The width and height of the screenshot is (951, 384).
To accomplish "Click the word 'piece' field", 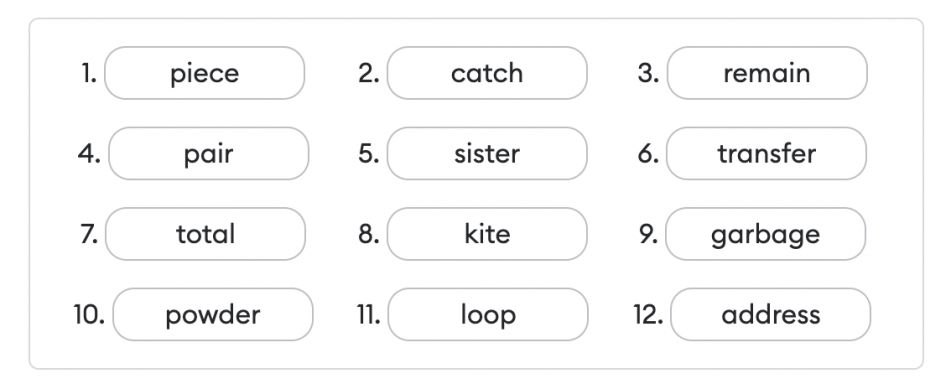I will tap(204, 73).
